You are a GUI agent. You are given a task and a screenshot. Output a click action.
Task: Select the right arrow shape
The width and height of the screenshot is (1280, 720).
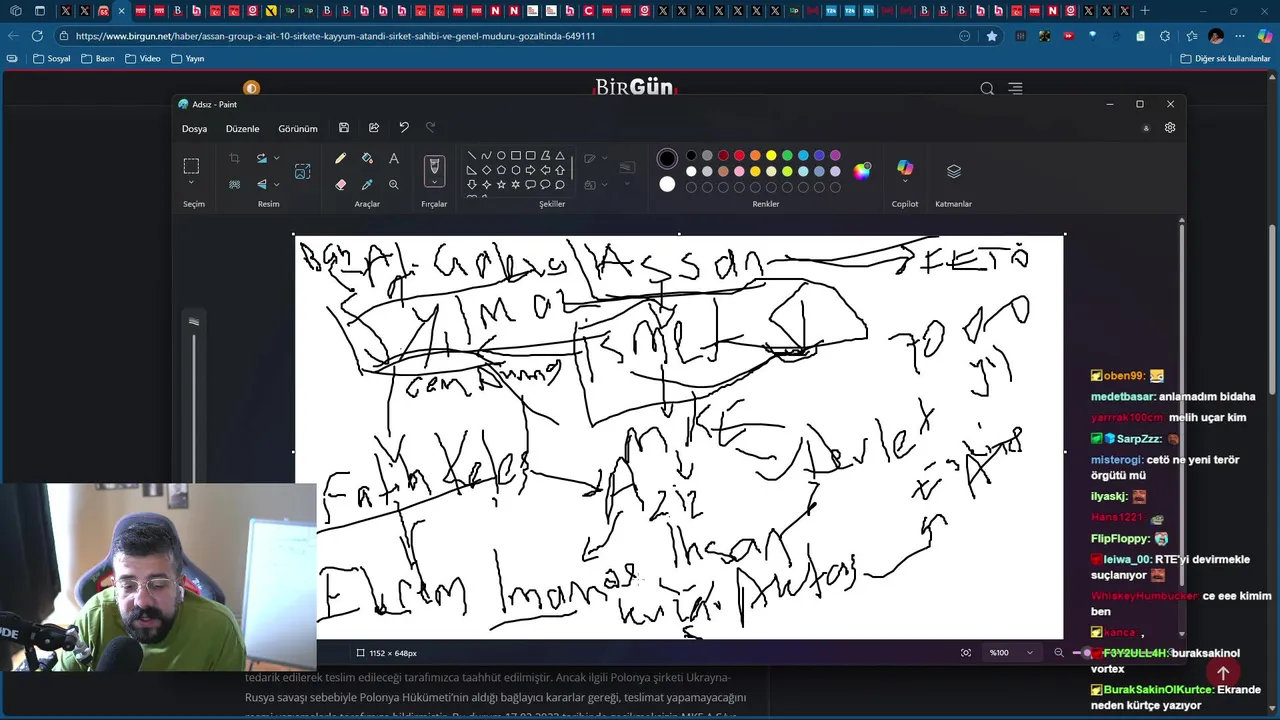click(530, 170)
